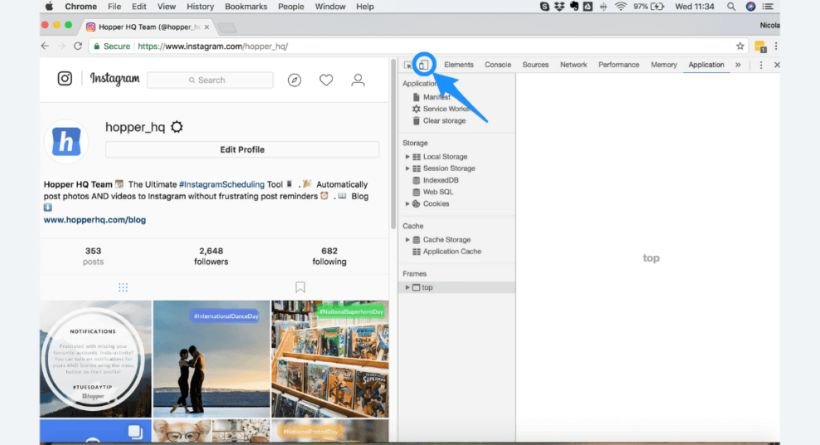Click the Chrome address bar URL
This screenshot has height=445, width=820.
click(212, 46)
